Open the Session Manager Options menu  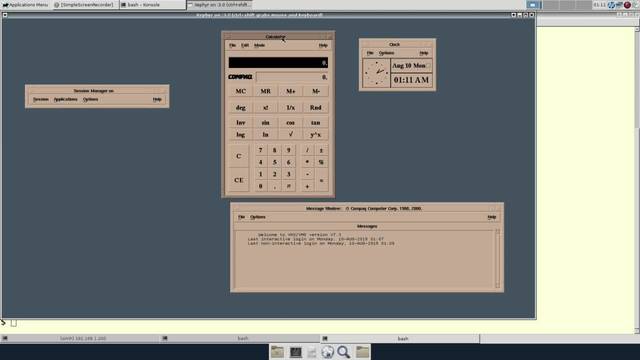[90, 99]
